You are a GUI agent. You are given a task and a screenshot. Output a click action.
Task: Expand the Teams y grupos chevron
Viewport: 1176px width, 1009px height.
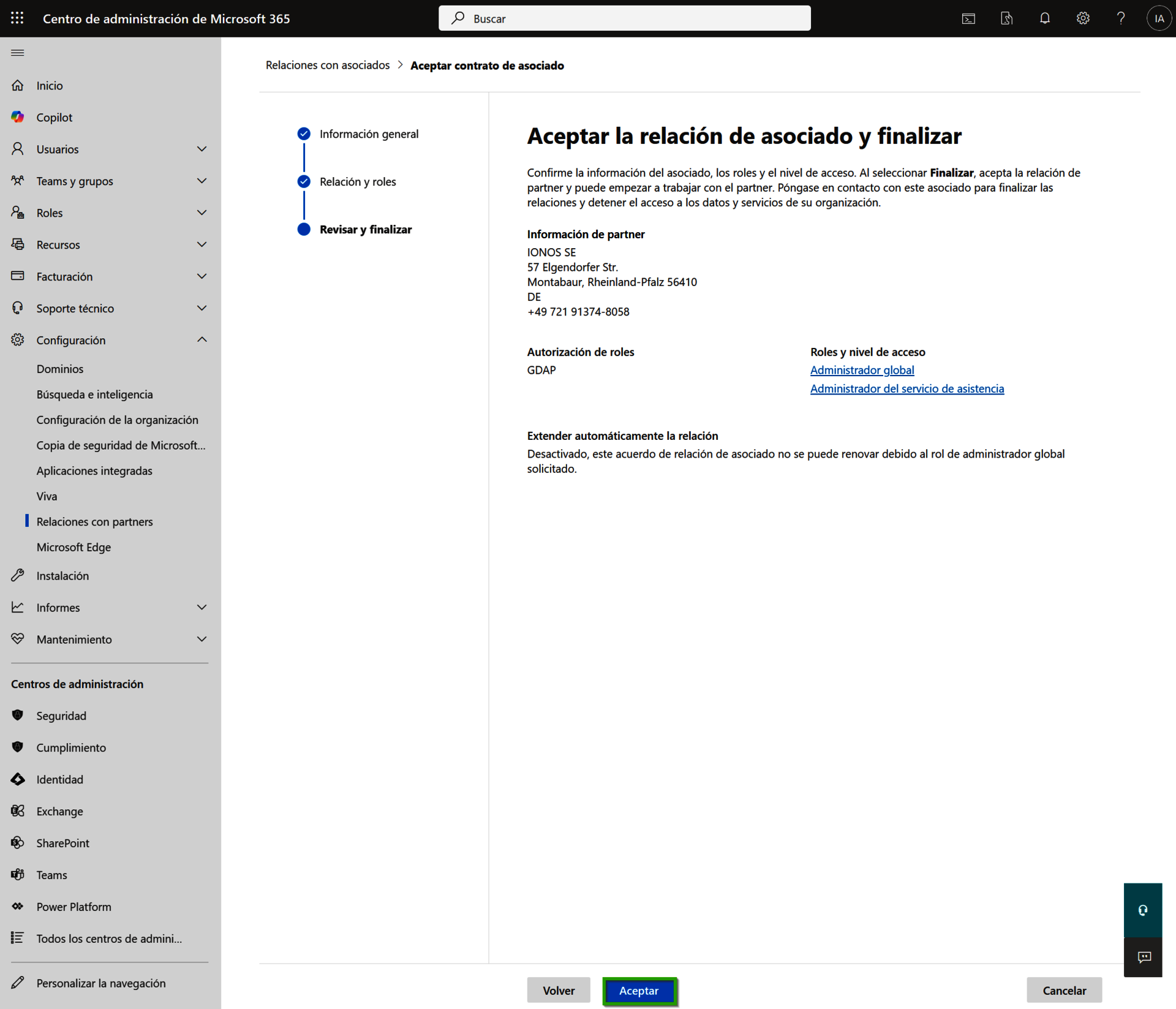click(202, 181)
